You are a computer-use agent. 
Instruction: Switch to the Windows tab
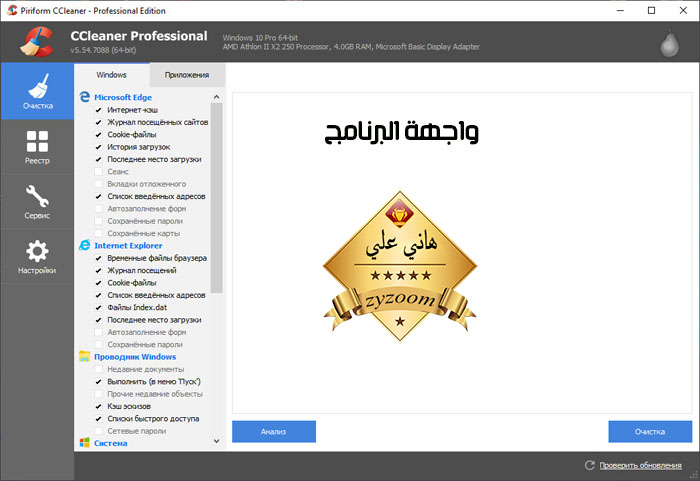coord(112,75)
